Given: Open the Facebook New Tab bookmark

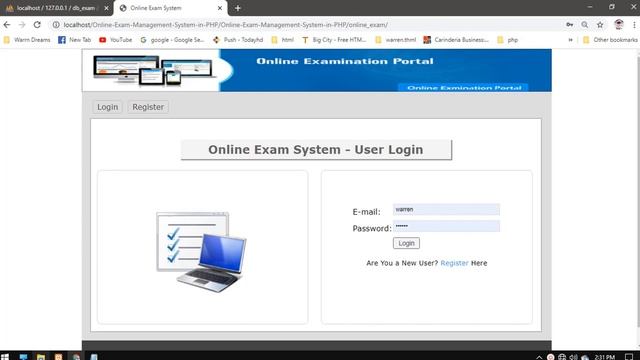Looking at the screenshot, I should [x=75, y=40].
